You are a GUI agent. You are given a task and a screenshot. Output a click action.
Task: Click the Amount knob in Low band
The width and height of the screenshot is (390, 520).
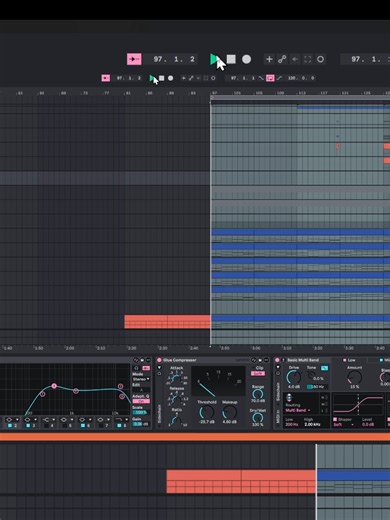(x=354, y=377)
